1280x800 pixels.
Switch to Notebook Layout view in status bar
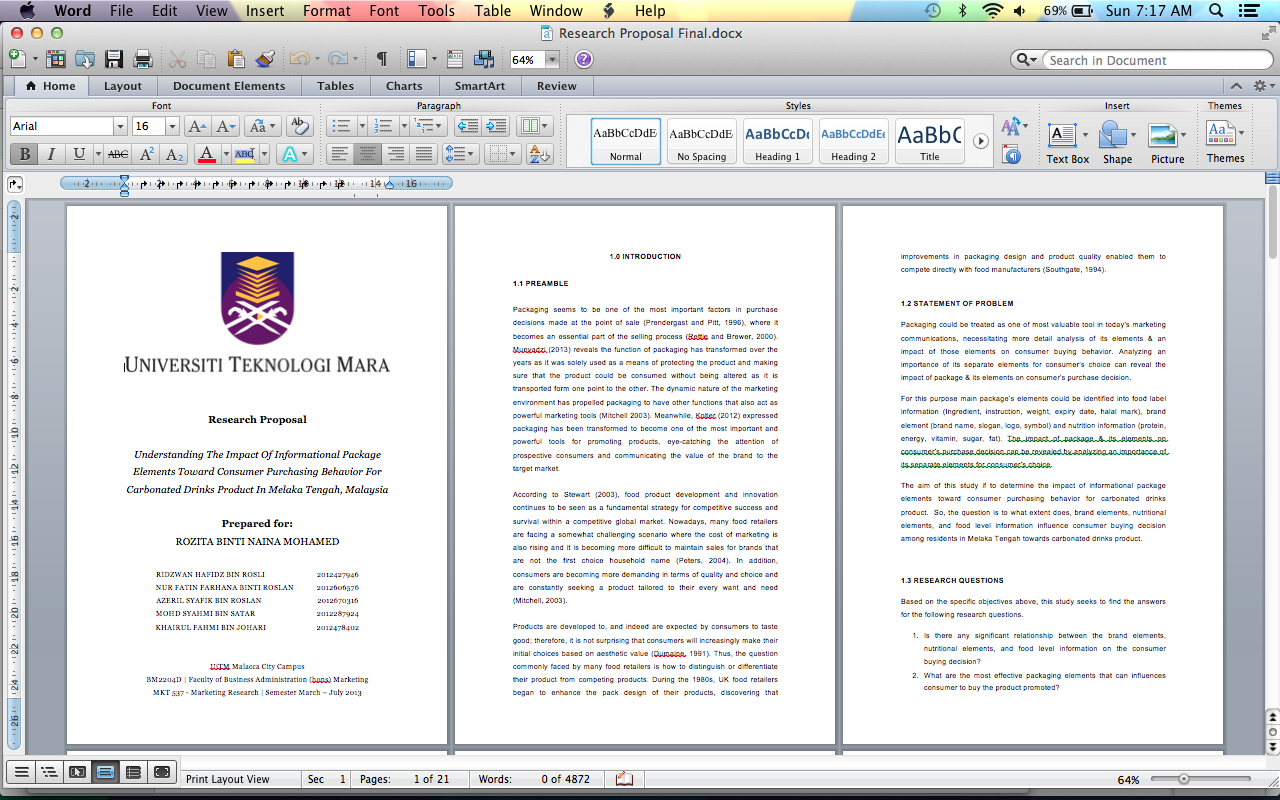(x=133, y=772)
